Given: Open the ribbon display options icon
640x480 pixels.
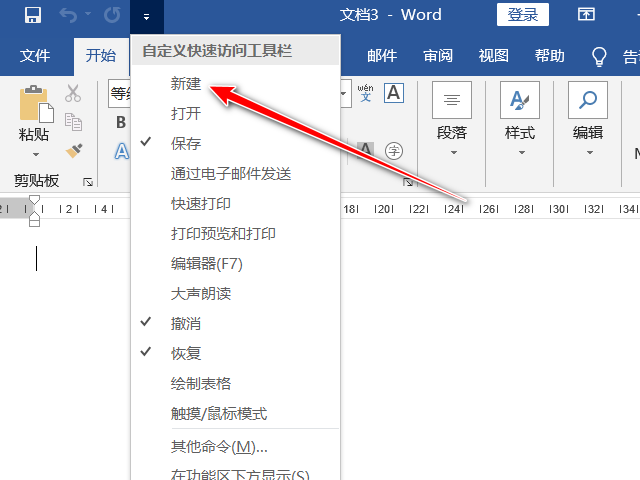Looking at the screenshot, I should [586, 15].
